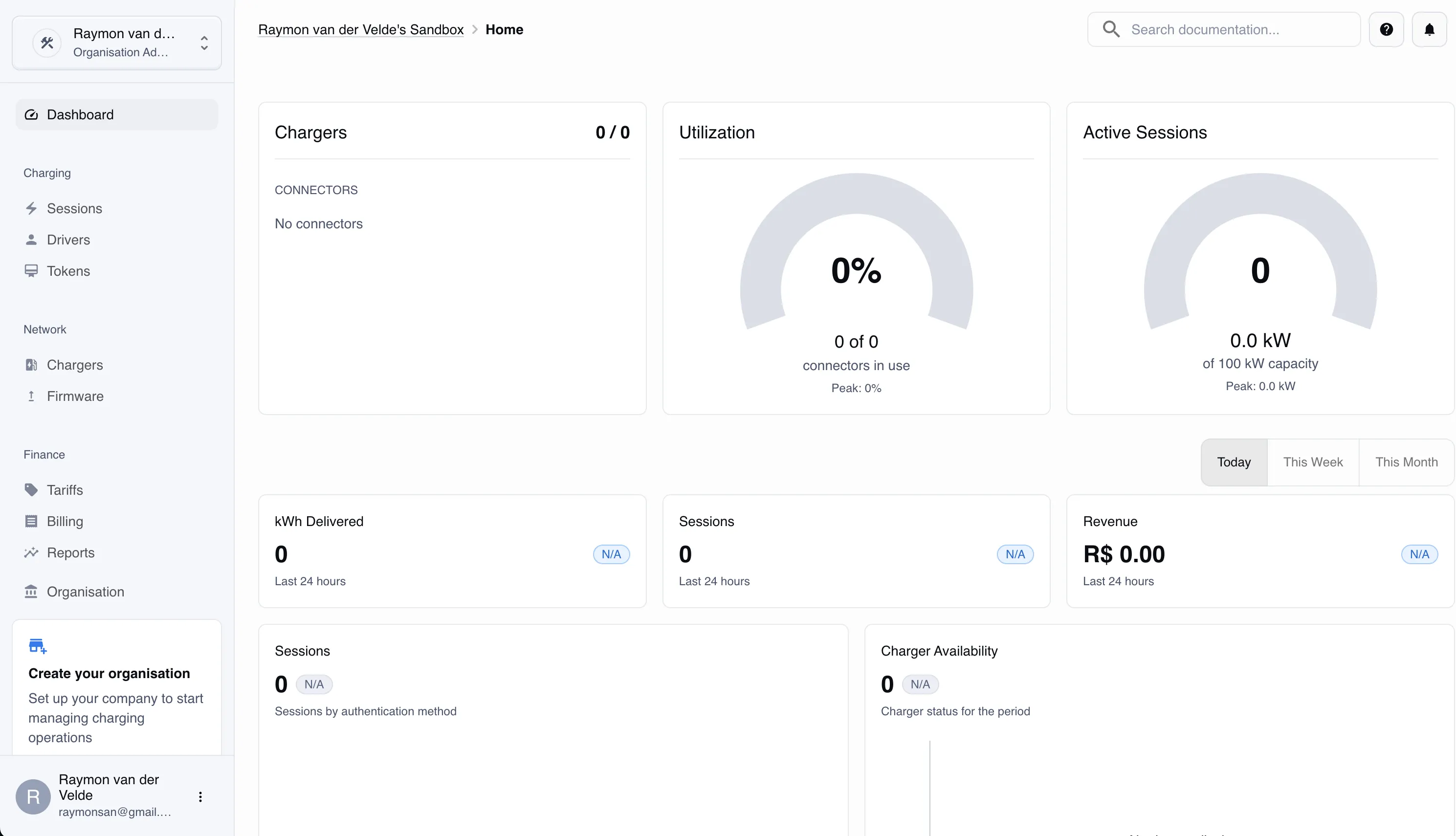The image size is (1456, 836).
Task: Click the Reports chart icon
Action: click(31, 552)
